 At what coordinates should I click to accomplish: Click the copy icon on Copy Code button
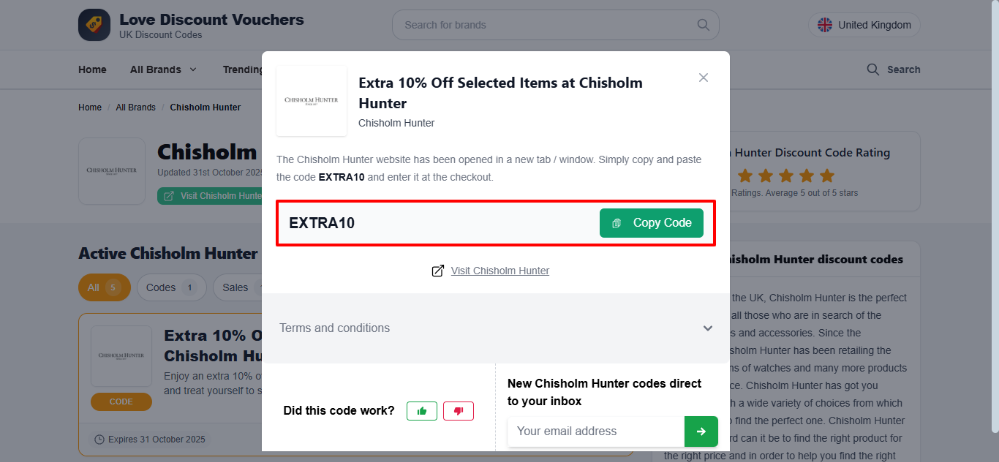pyautogui.click(x=617, y=223)
